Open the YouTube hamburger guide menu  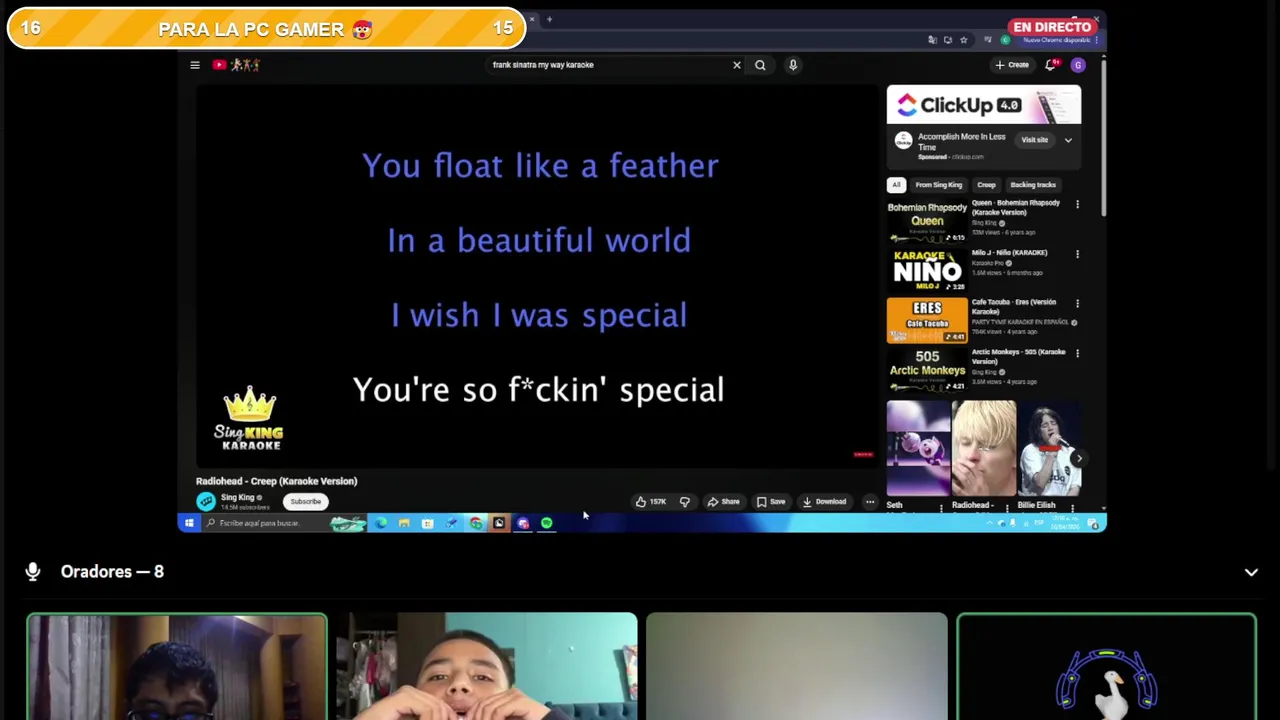[x=195, y=65]
